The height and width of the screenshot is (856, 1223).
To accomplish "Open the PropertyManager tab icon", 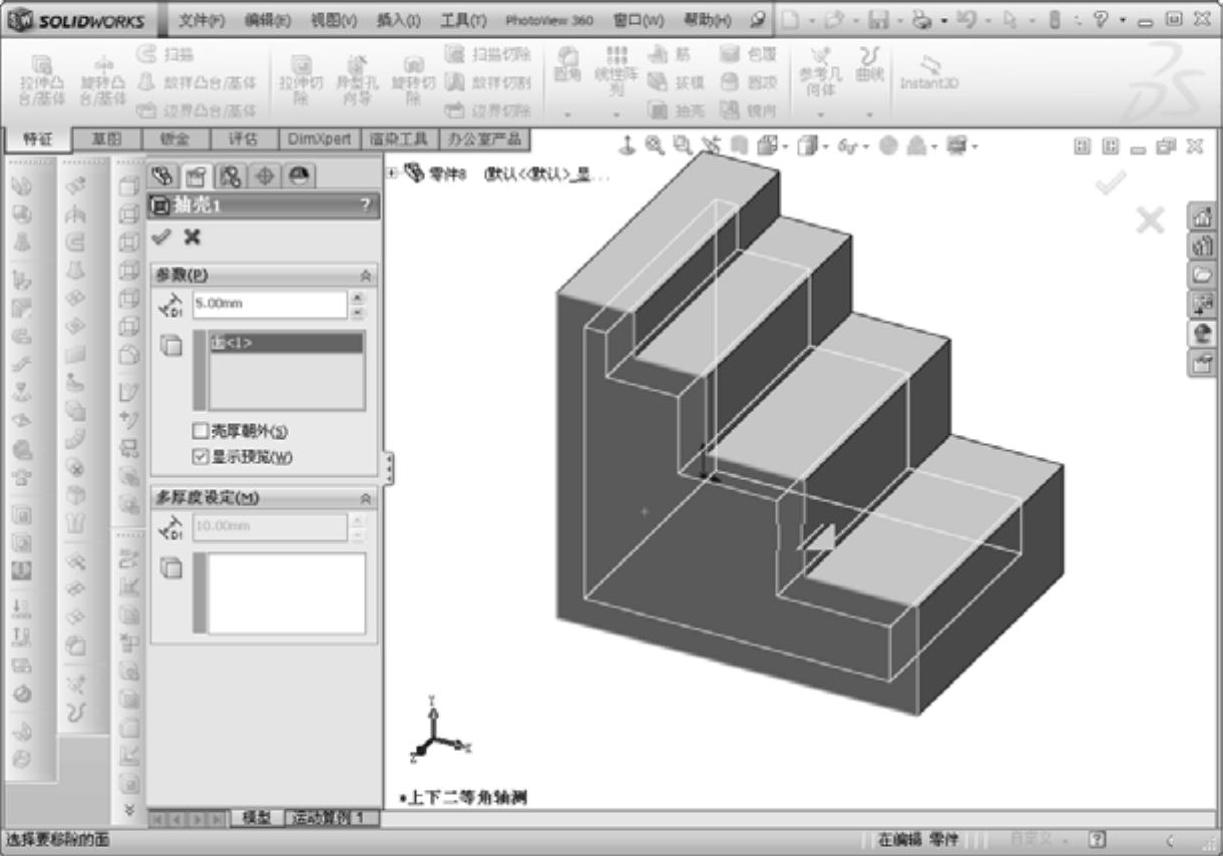I will click(197, 177).
